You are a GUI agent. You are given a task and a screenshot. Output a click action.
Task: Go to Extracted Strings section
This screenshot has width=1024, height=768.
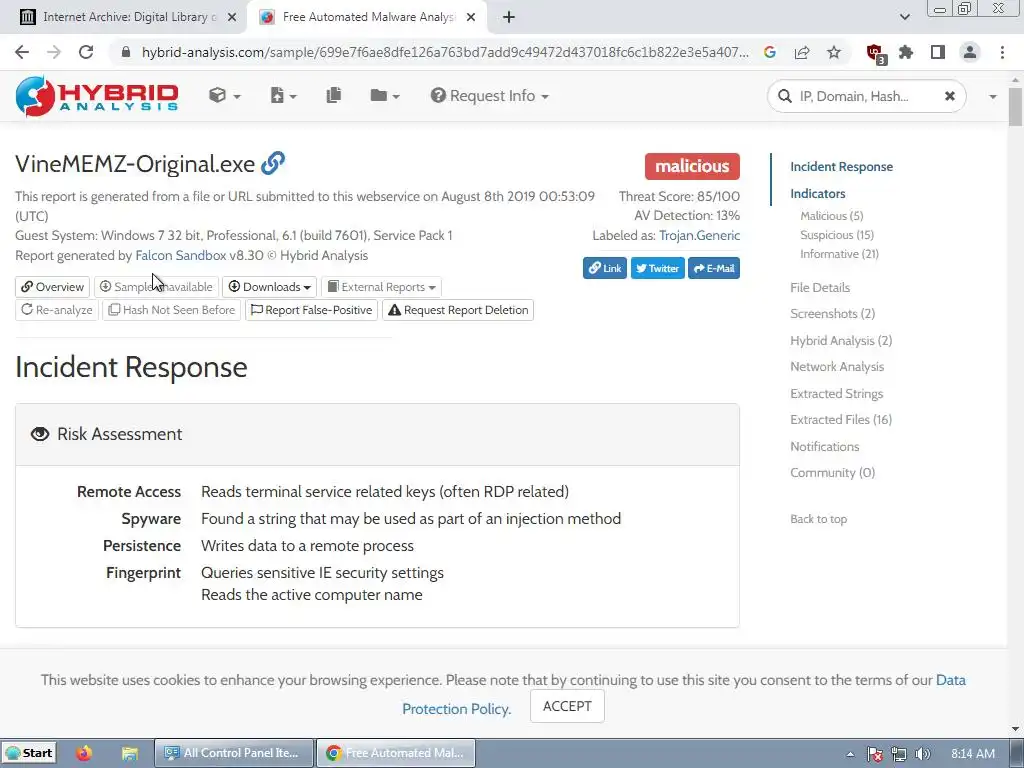point(836,393)
